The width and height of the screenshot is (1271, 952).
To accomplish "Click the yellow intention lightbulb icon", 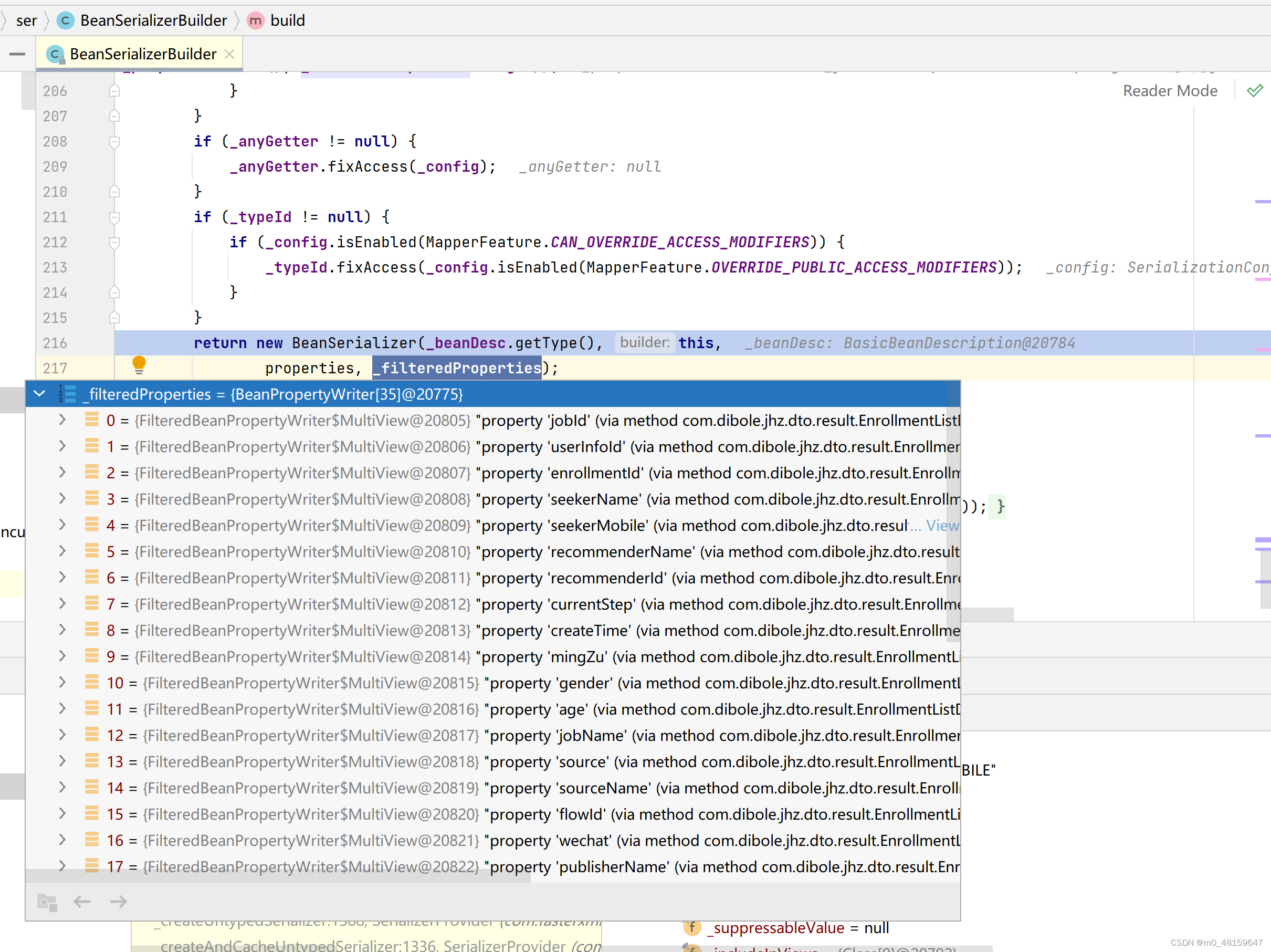I will point(139,364).
